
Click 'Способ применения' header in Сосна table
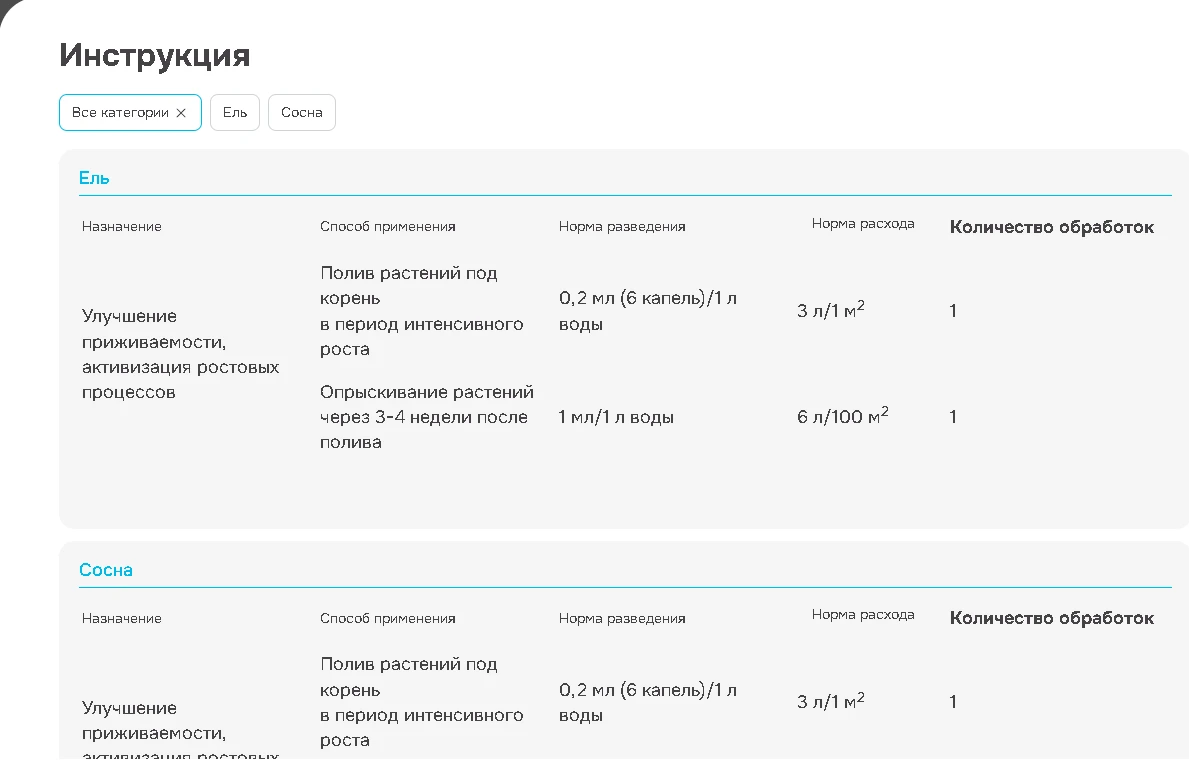(388, 619)
